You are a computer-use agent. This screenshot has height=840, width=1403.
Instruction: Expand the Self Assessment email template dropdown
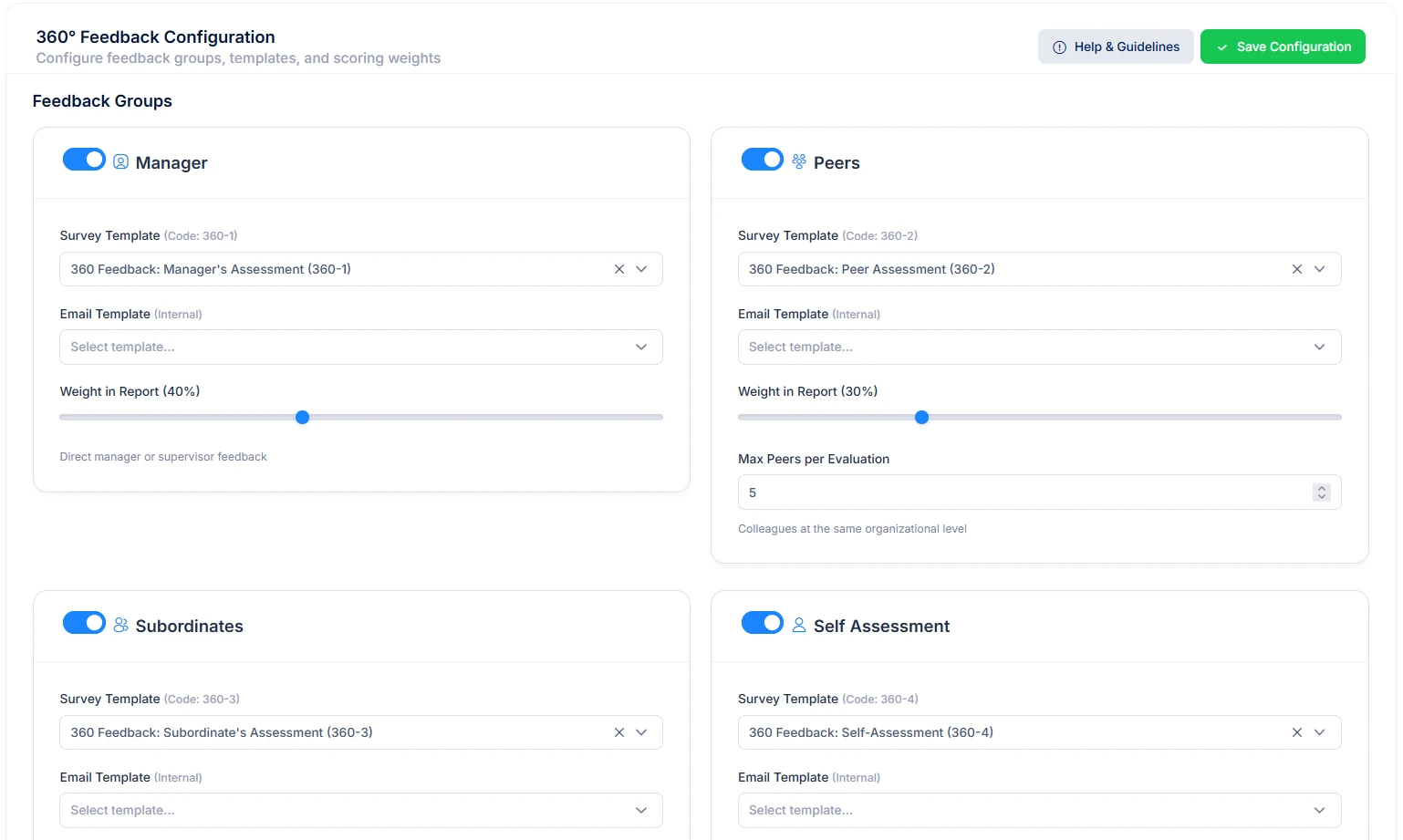1040,810
